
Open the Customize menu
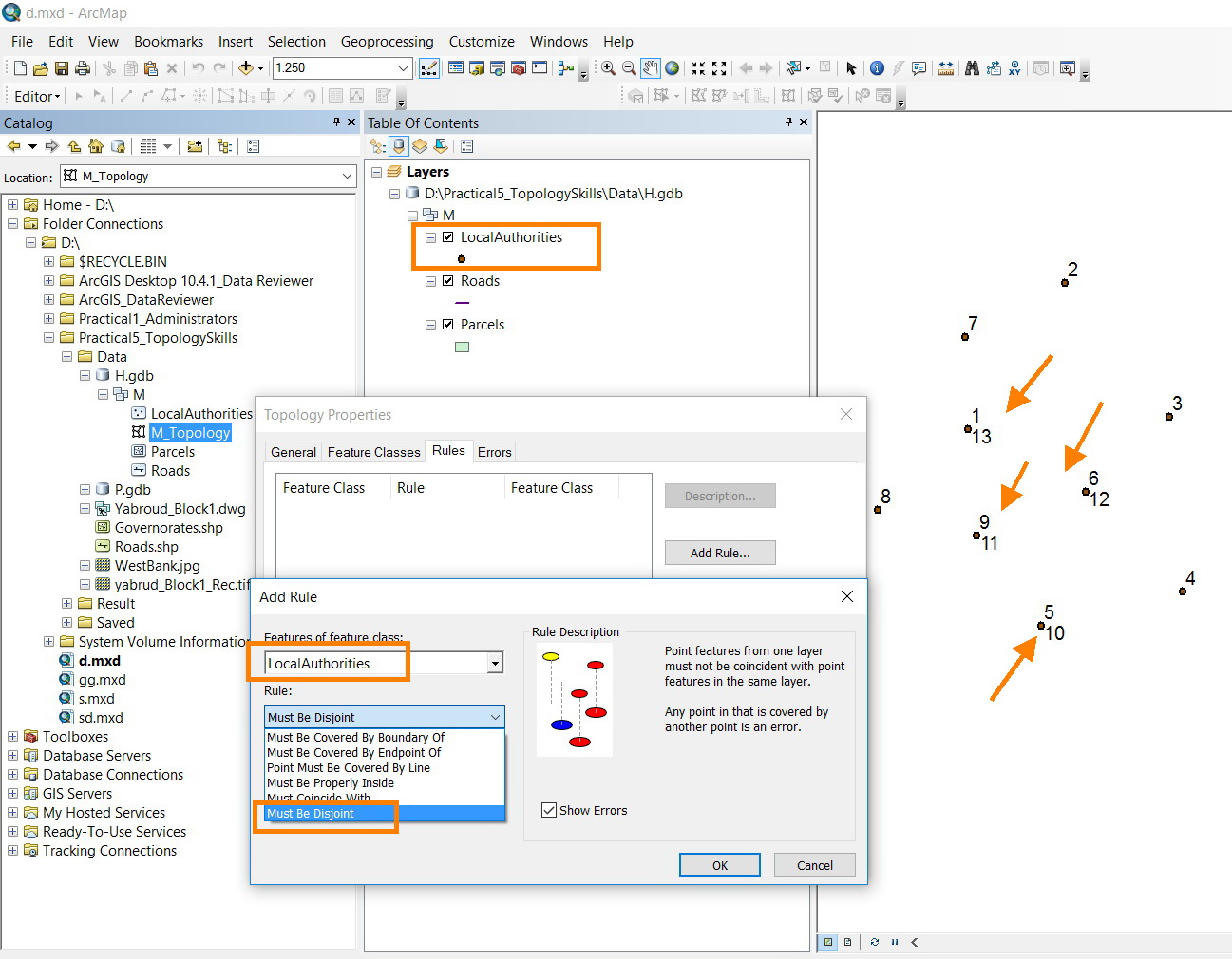tap(482, 42)
